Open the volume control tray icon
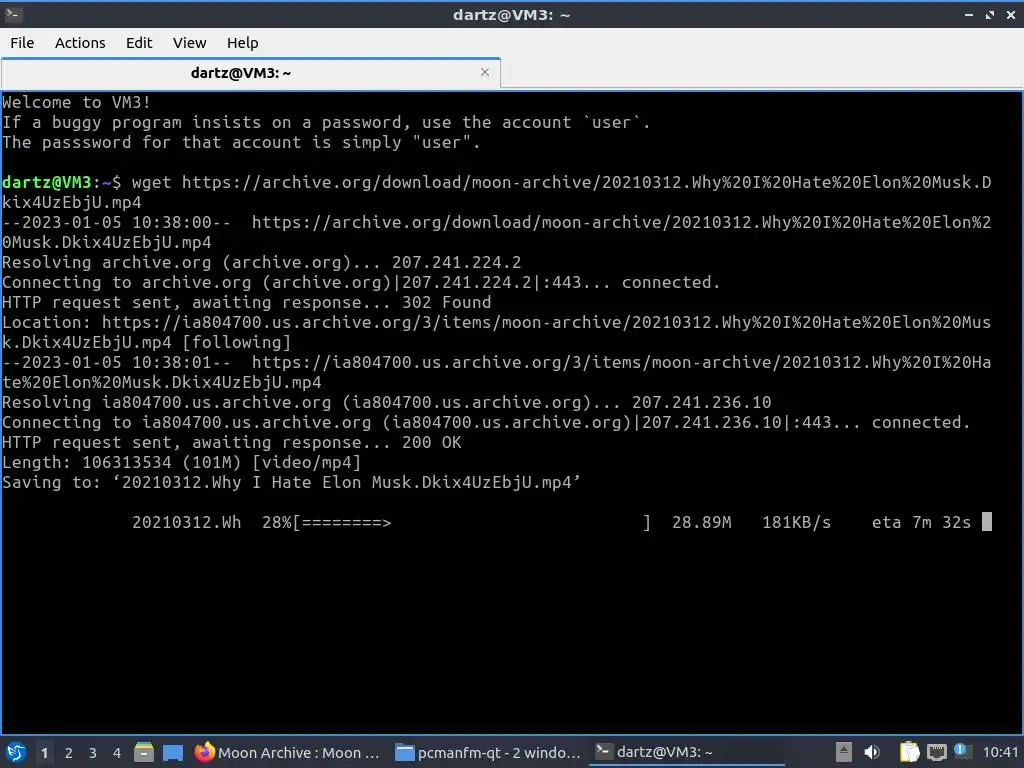 coord(872,752)
